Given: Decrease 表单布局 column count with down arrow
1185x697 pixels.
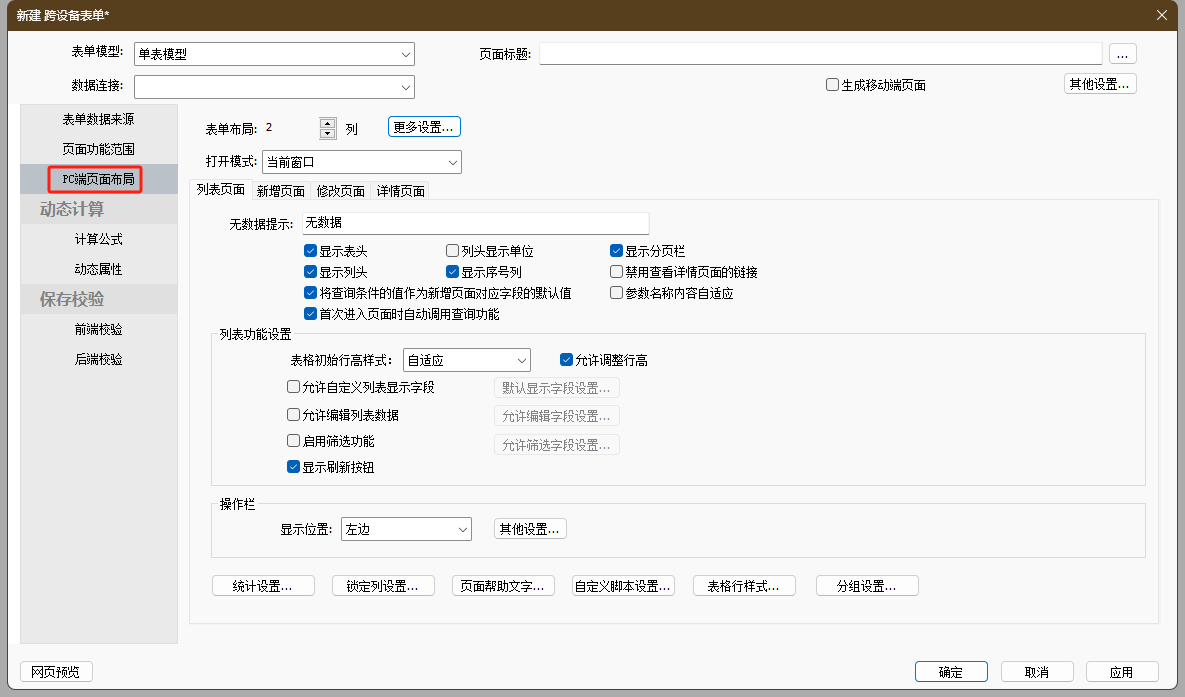Looking at the screenshot, I should [327, 133].
